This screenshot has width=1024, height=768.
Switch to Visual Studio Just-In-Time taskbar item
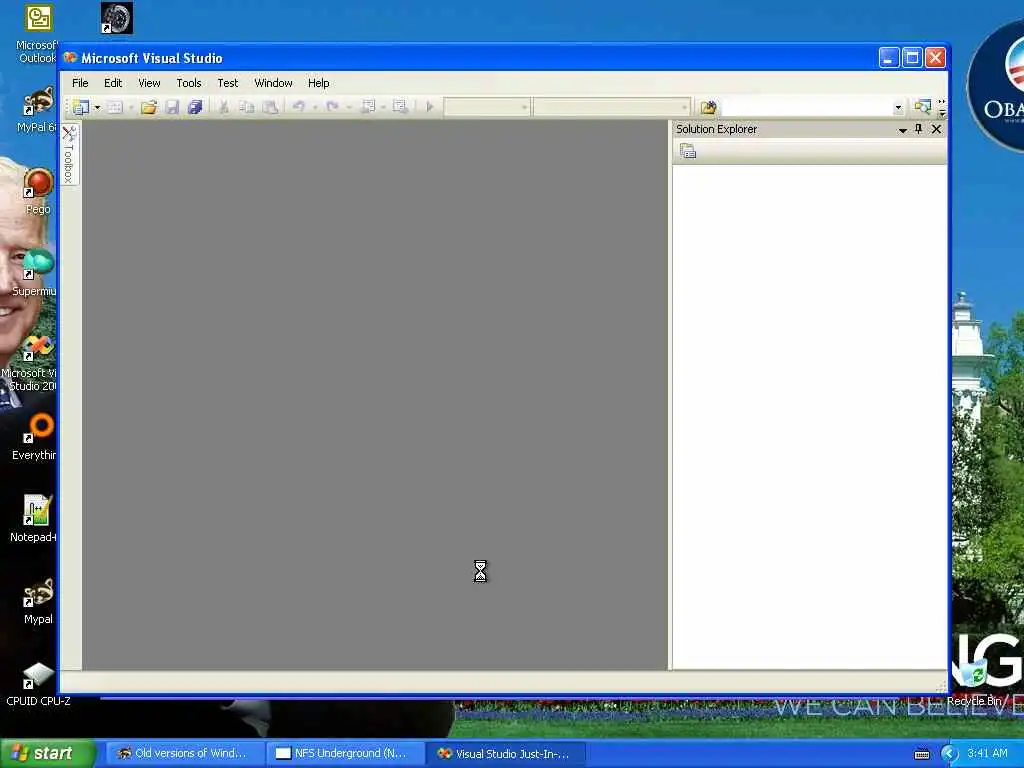click(x=505, y=754)
